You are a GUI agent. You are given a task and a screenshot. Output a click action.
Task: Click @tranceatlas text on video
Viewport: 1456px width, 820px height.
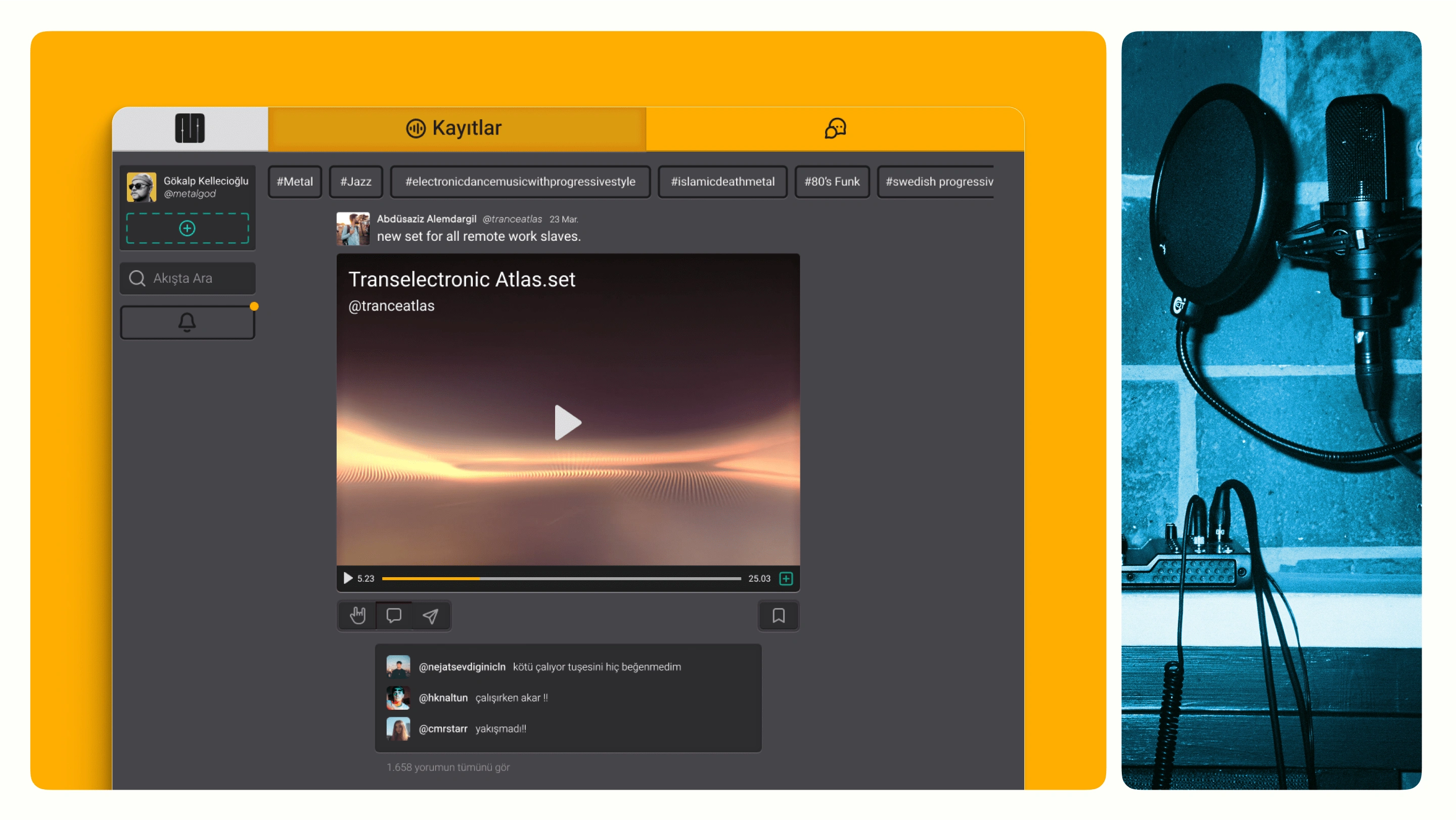pyautogui.click(x=391, y=306)
